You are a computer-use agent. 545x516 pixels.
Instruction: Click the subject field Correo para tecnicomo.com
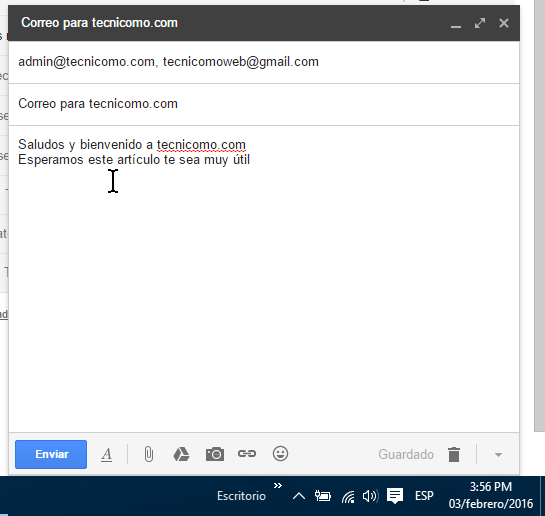pos(264,104)
